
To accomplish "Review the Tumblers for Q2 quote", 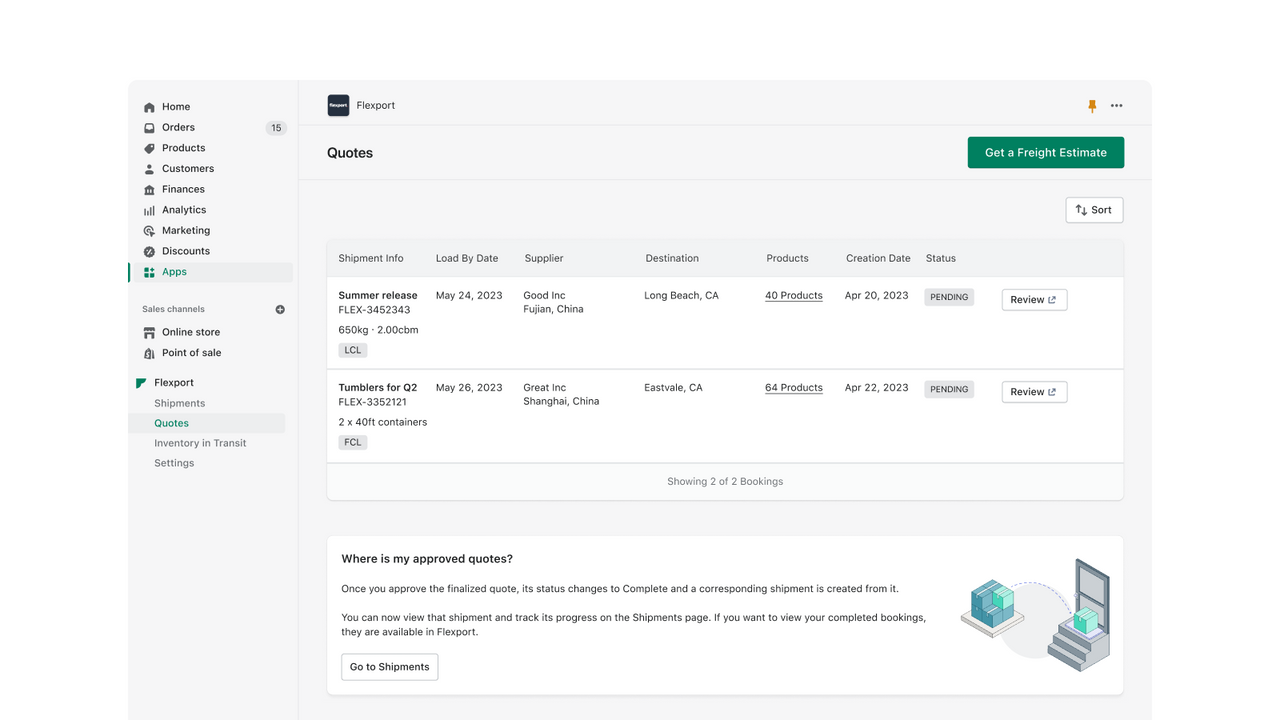I will [x=1034, y=391].
